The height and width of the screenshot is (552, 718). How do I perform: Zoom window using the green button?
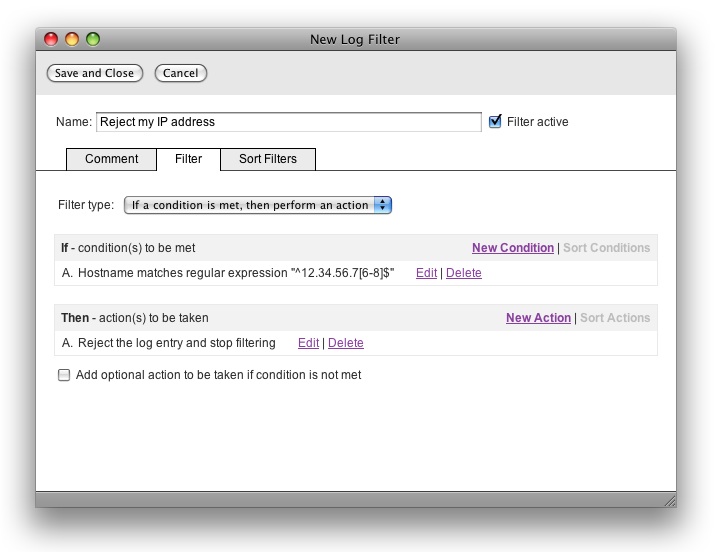click(x=93, y=39)
